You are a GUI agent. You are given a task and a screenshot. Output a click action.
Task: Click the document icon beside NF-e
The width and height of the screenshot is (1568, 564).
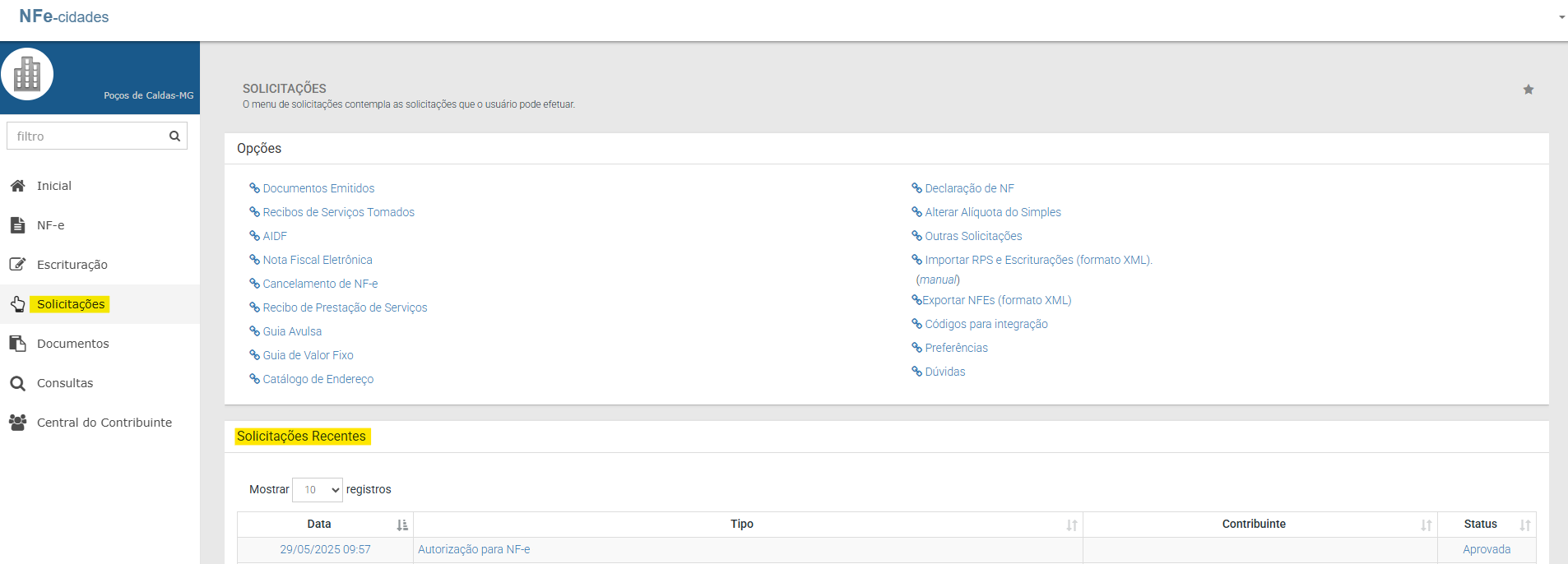[17, 225]
